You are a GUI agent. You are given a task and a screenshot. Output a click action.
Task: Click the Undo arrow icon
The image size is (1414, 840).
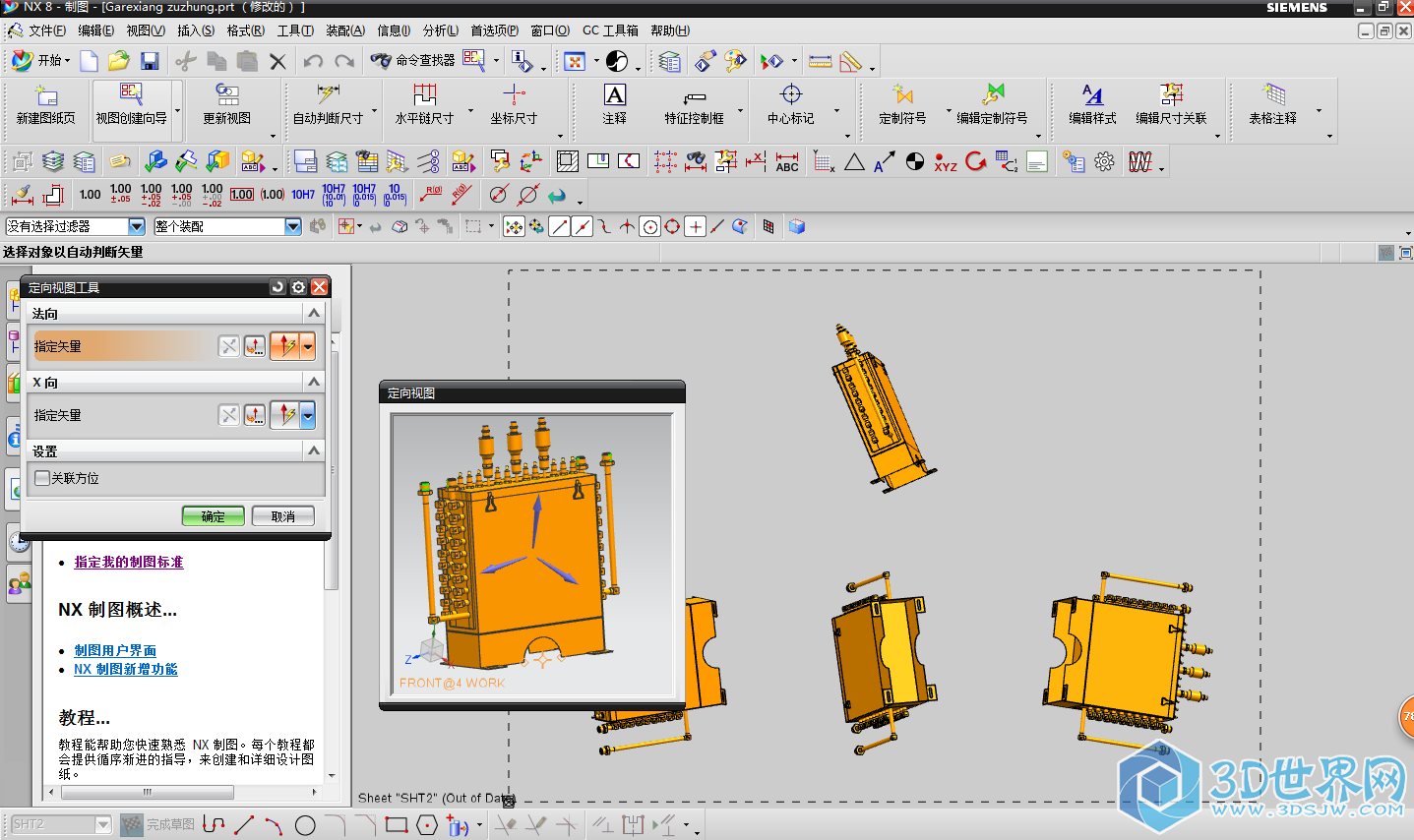click(313, 61)
